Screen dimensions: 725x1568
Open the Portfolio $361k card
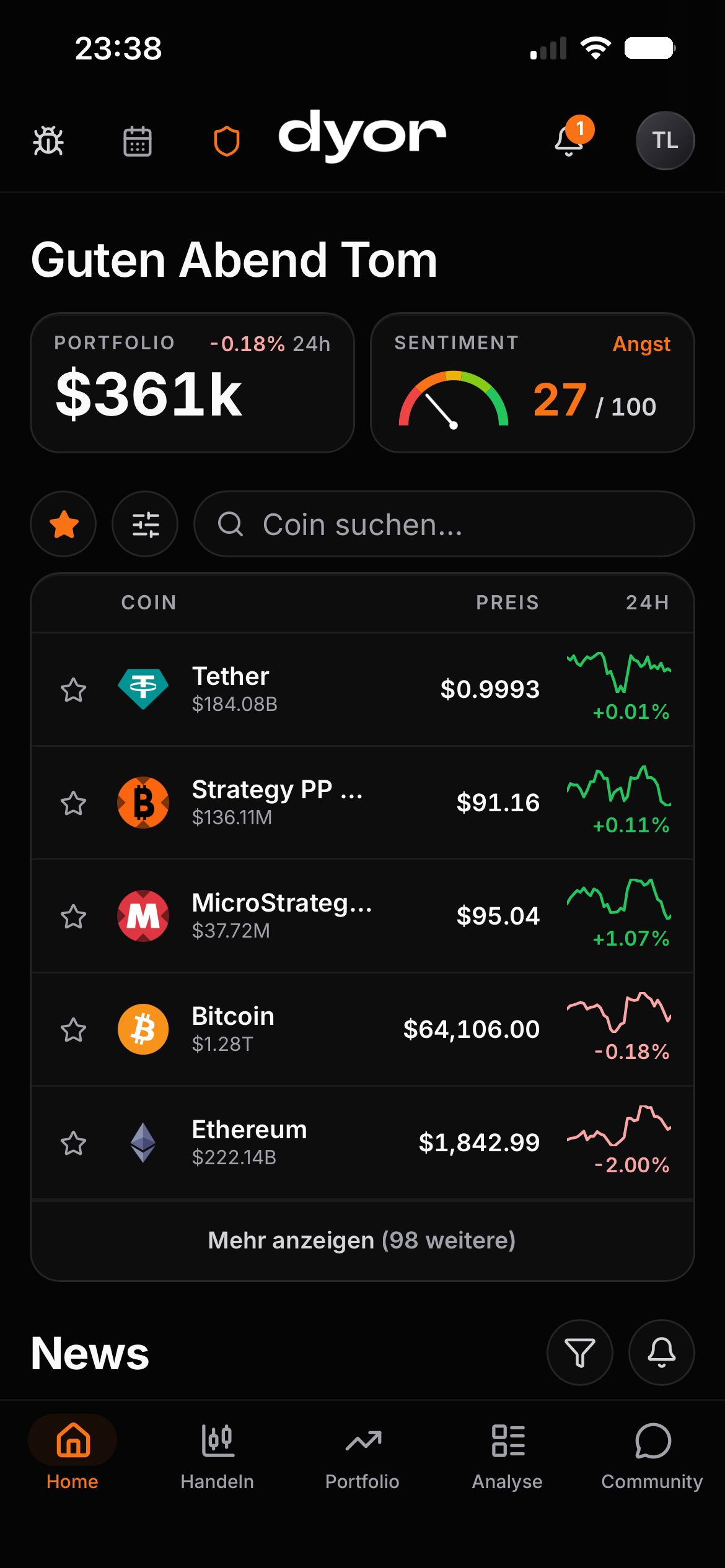tap(192, 383)
